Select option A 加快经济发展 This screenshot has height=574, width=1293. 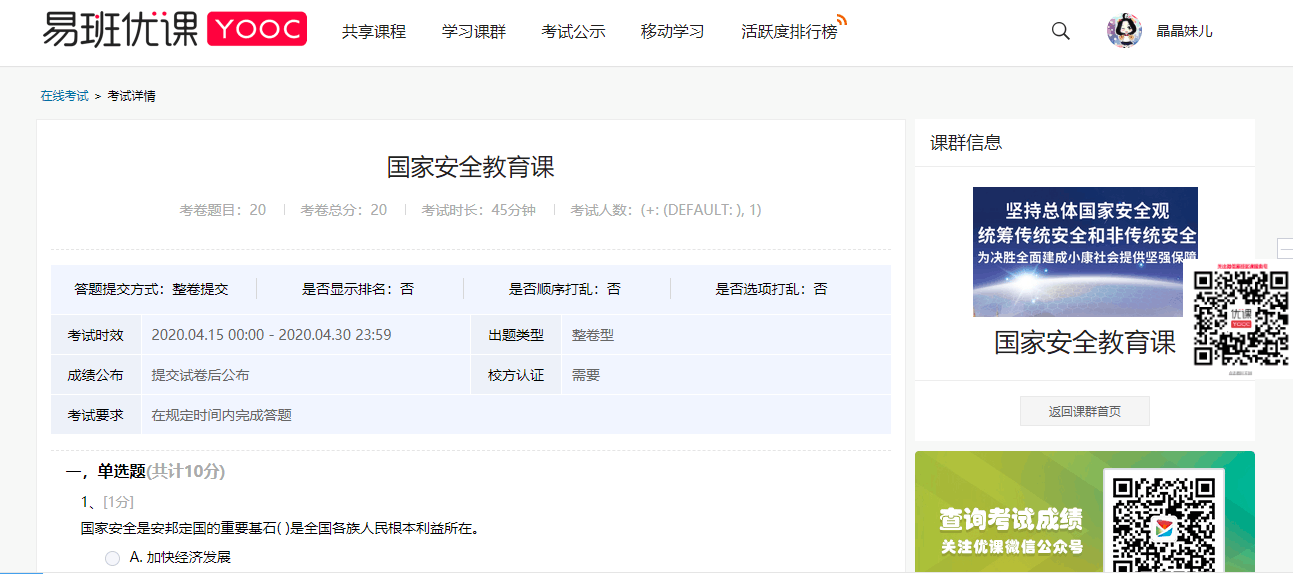click(x=113, y=558)
